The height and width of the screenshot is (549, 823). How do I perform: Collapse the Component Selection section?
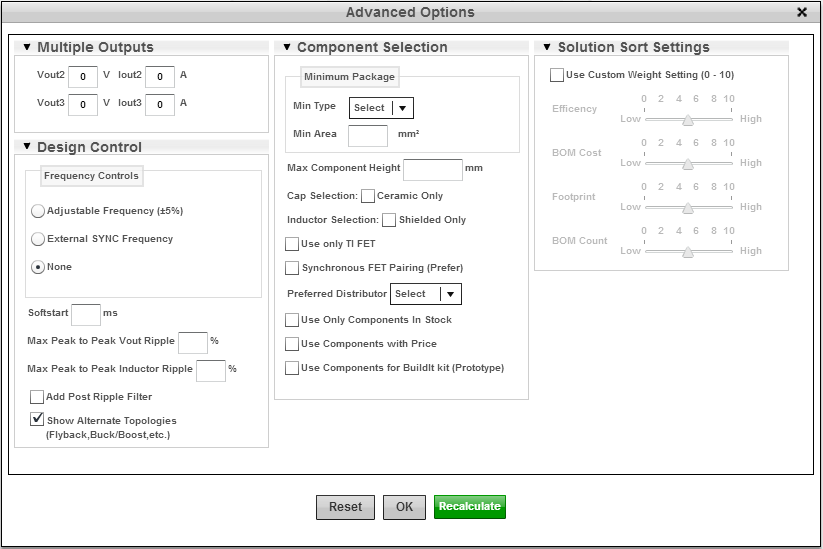click(x=287, y=48)
